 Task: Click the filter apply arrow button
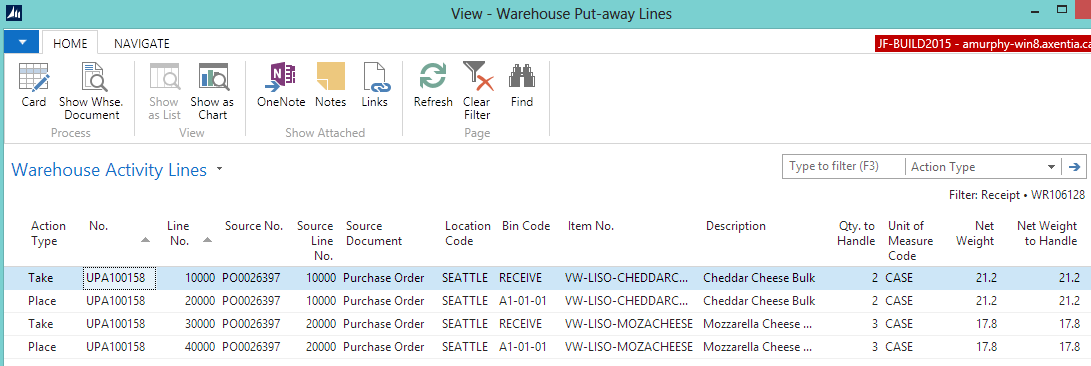[x=1074, y=166]
